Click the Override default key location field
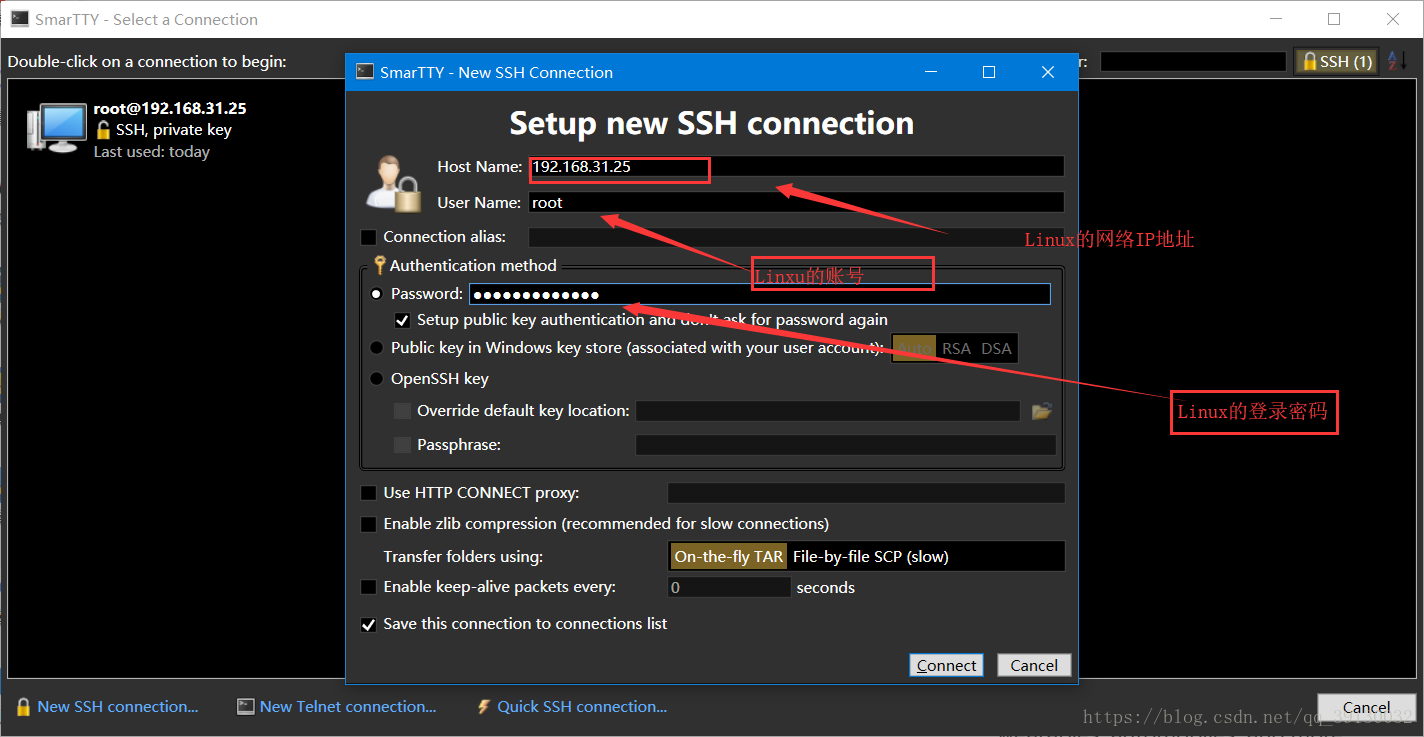This screenshot has height=737, width=1424. 828,411
